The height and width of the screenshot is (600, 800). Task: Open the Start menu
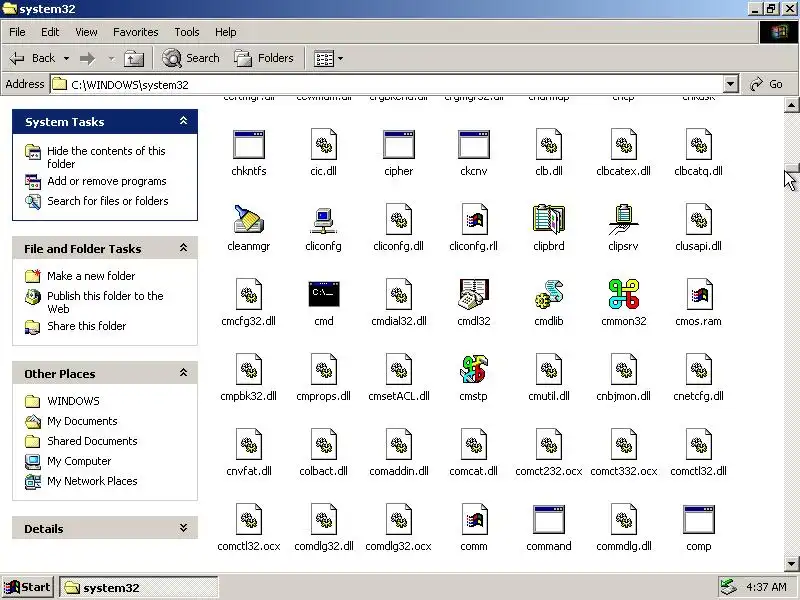click(x=28, y=587)
